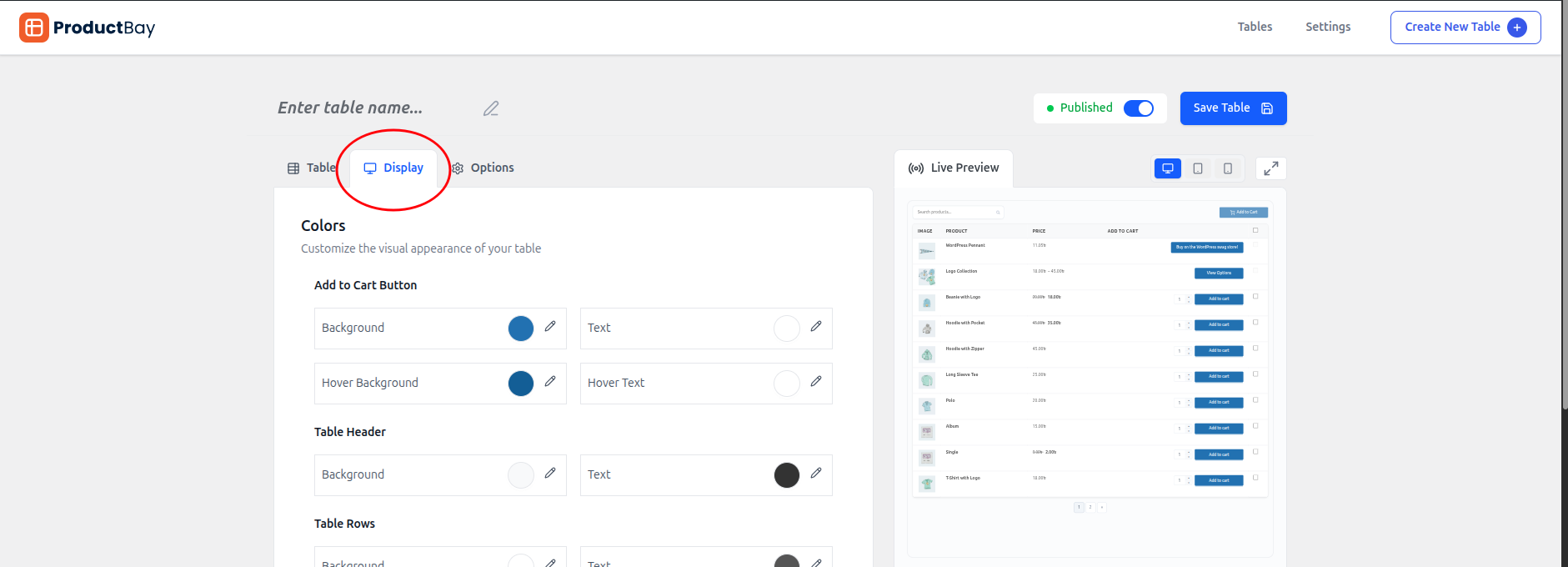Switch to the Options tab
1568x567 pixels.
483,168
